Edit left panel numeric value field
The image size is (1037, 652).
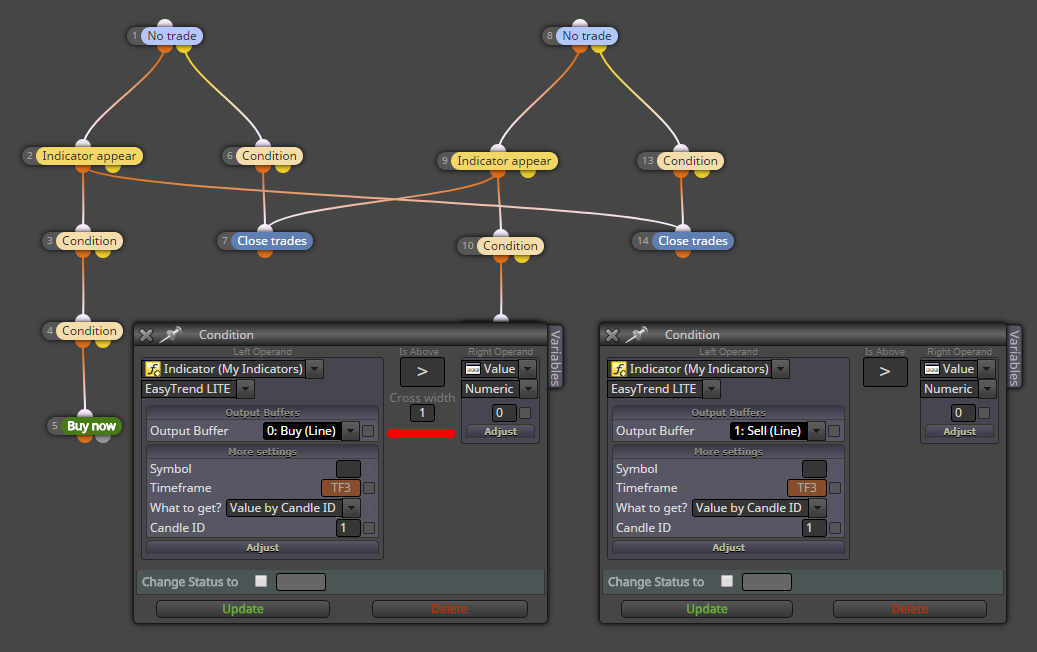504,413
